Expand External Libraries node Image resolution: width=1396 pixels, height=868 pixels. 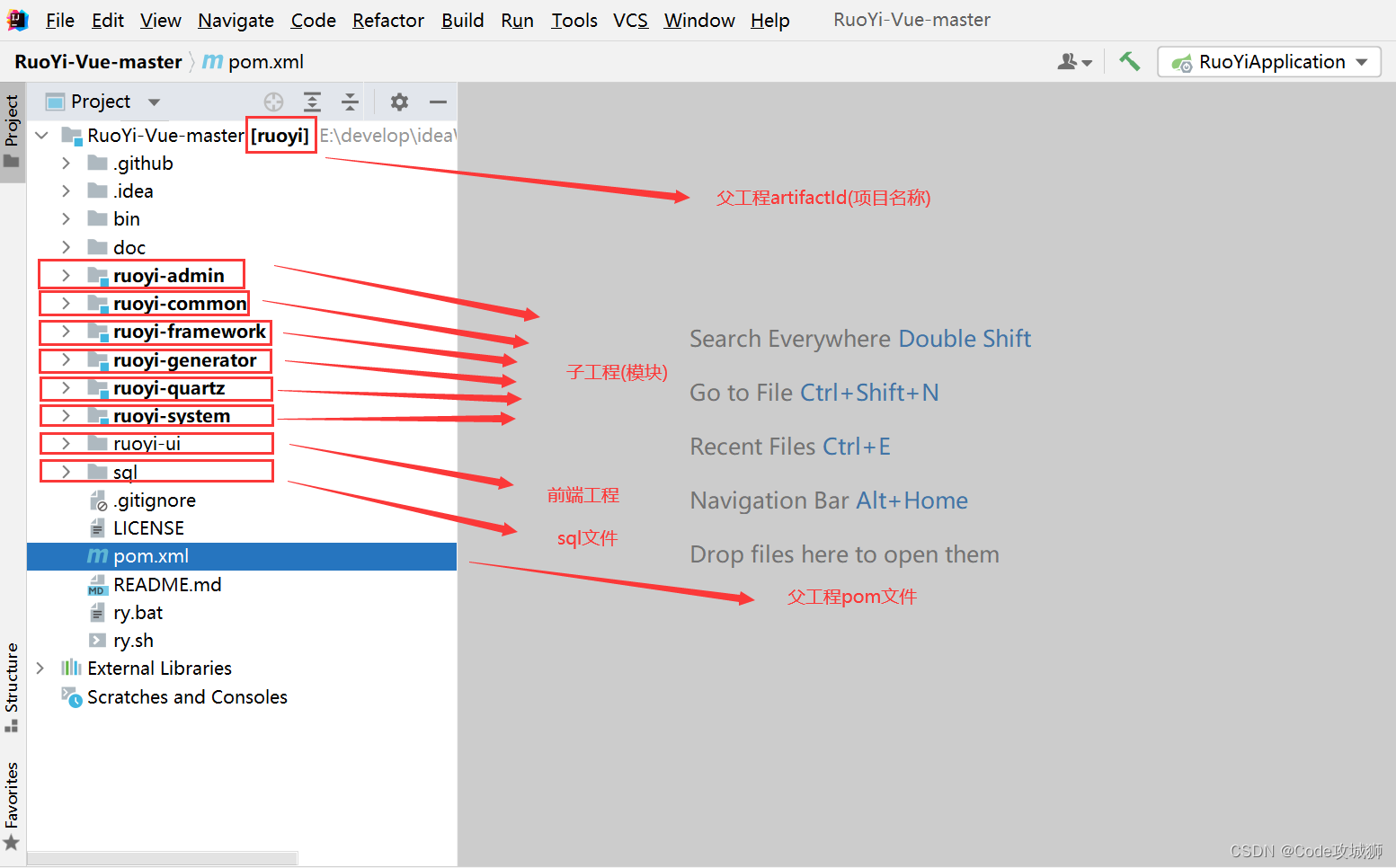point(40,668)
